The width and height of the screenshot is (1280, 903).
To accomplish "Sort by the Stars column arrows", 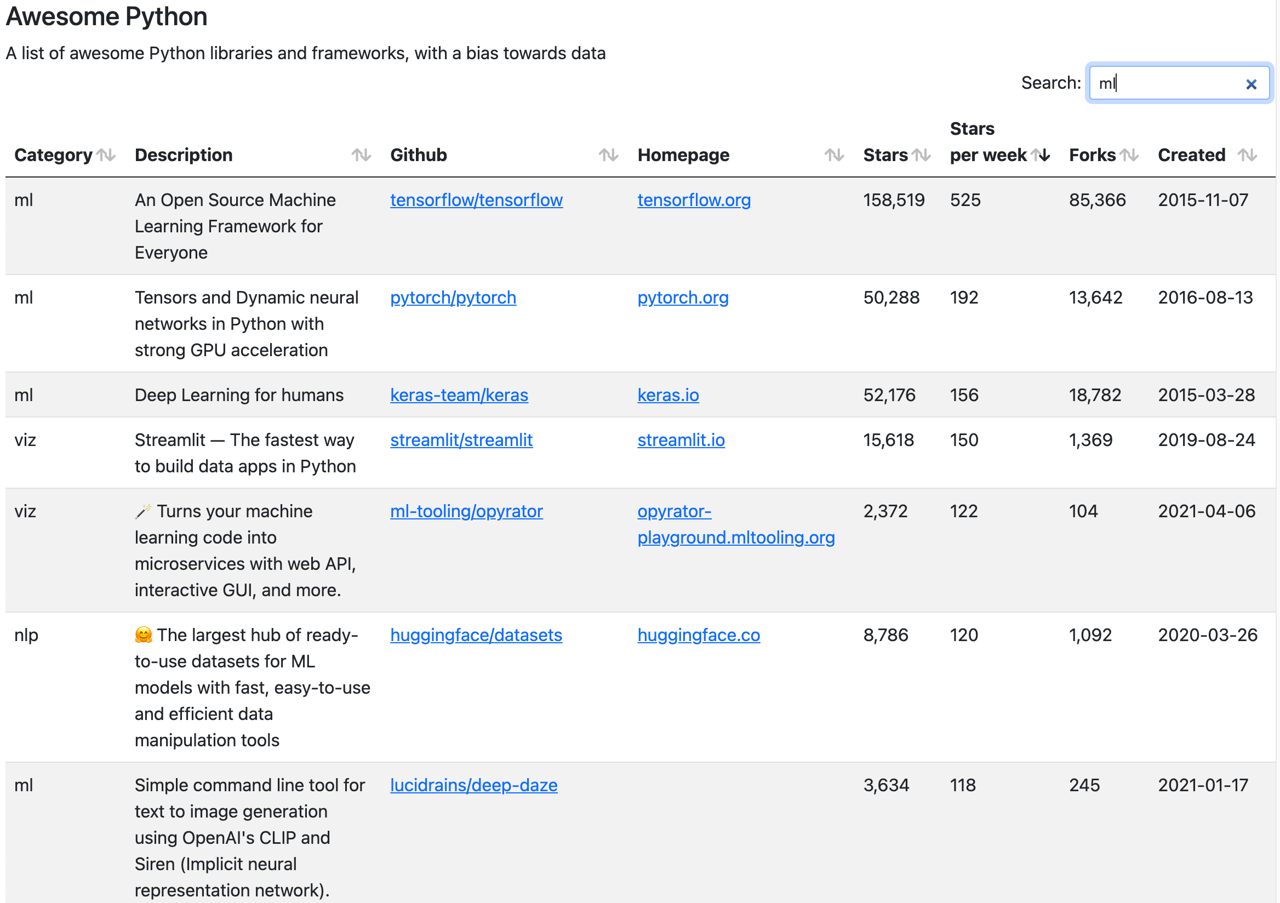I will tap(921, 155).
